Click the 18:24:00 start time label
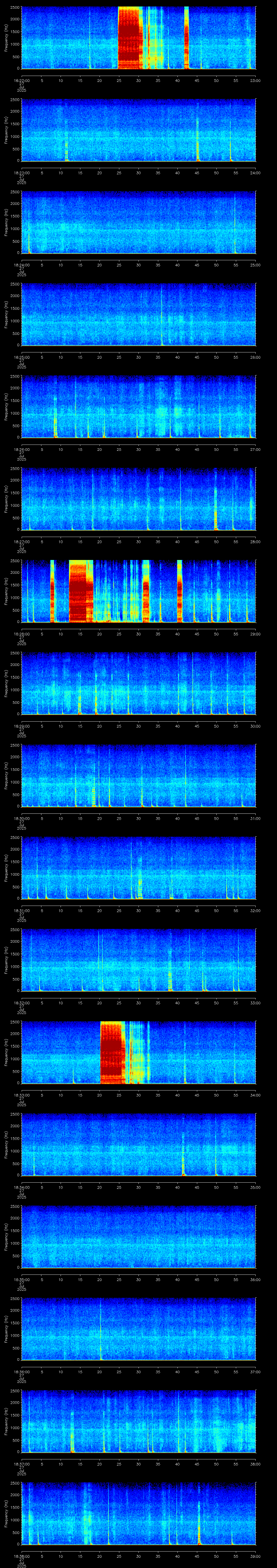The height and width of the screenshot is (1568, 277). tap(21, 265)
